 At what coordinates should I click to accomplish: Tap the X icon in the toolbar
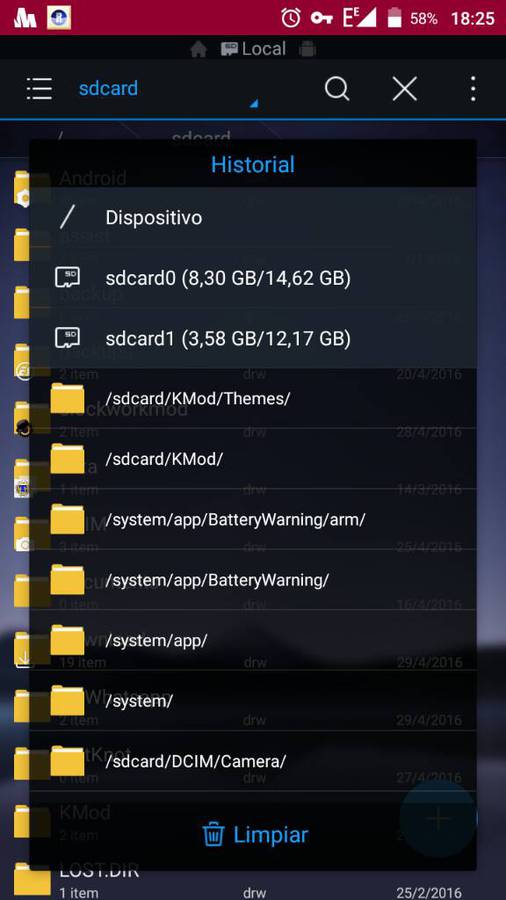(x=404, y=89)
